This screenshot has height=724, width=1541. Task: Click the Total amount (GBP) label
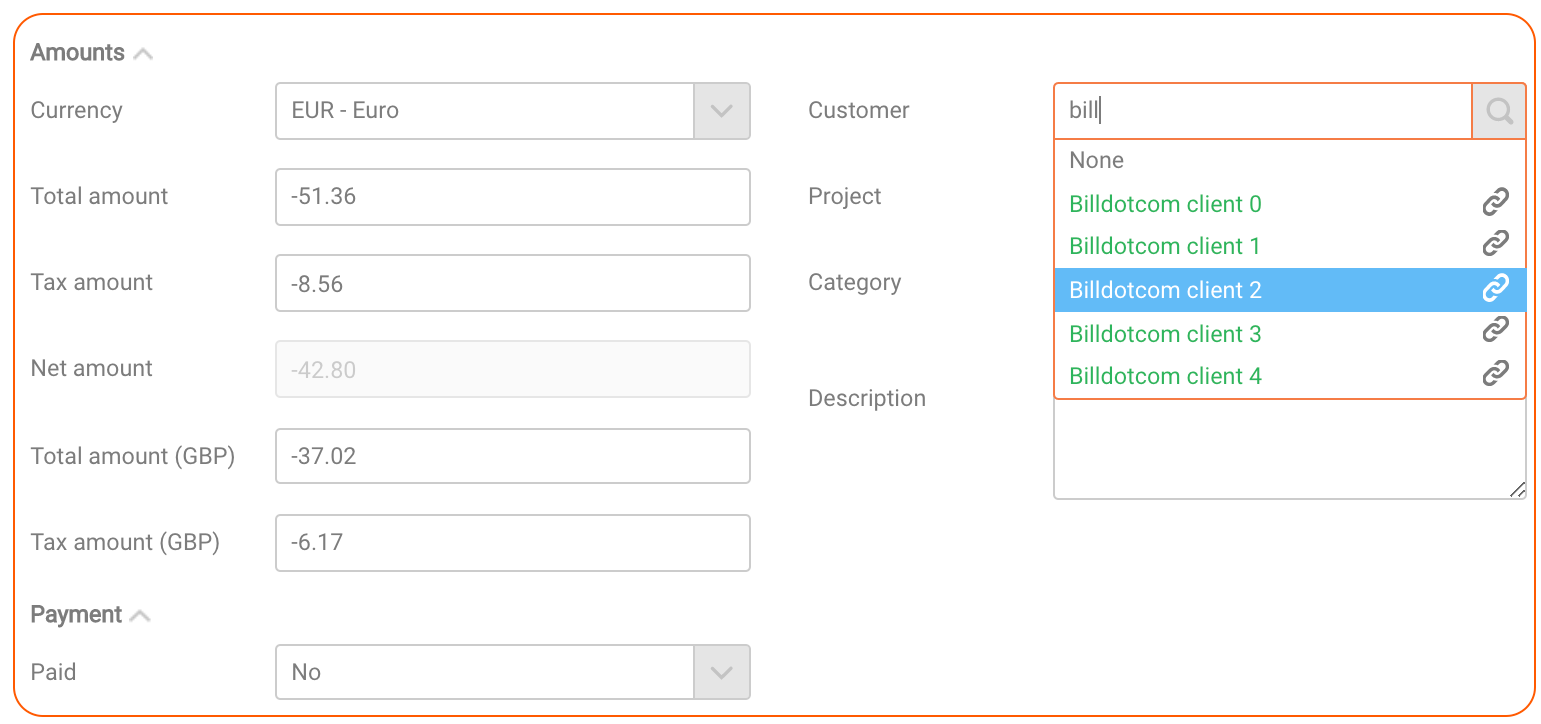(x=133, y=456)
